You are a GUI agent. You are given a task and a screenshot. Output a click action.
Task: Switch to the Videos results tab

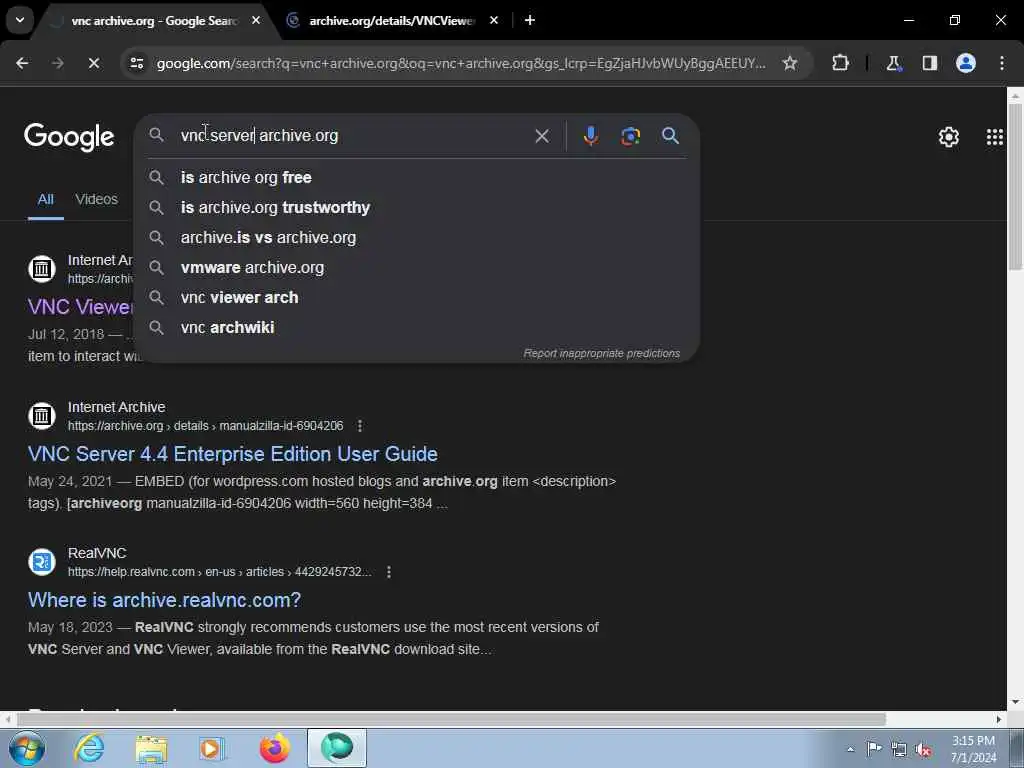(97, 199)
